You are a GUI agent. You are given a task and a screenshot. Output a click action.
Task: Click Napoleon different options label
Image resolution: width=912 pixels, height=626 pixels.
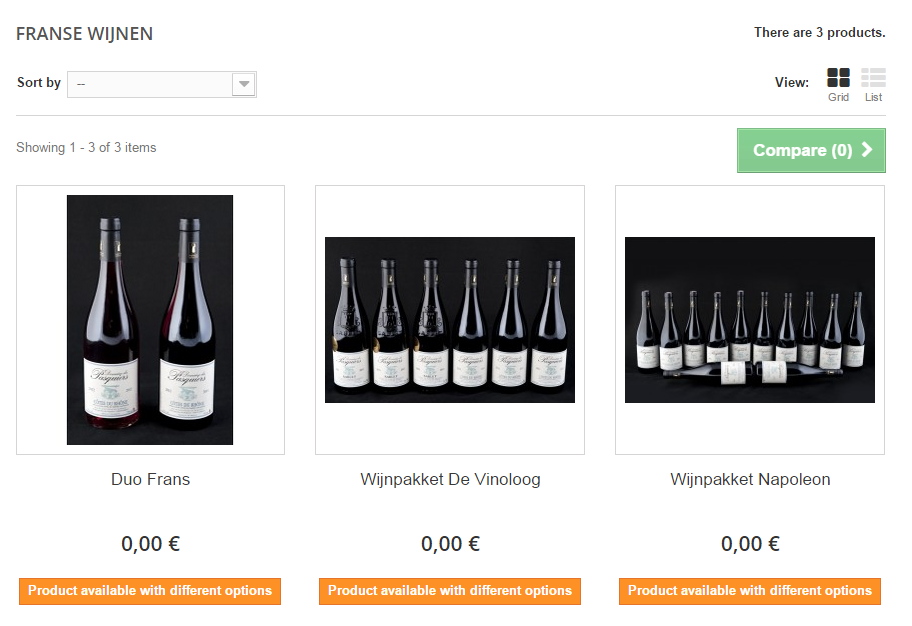[750, 591]
